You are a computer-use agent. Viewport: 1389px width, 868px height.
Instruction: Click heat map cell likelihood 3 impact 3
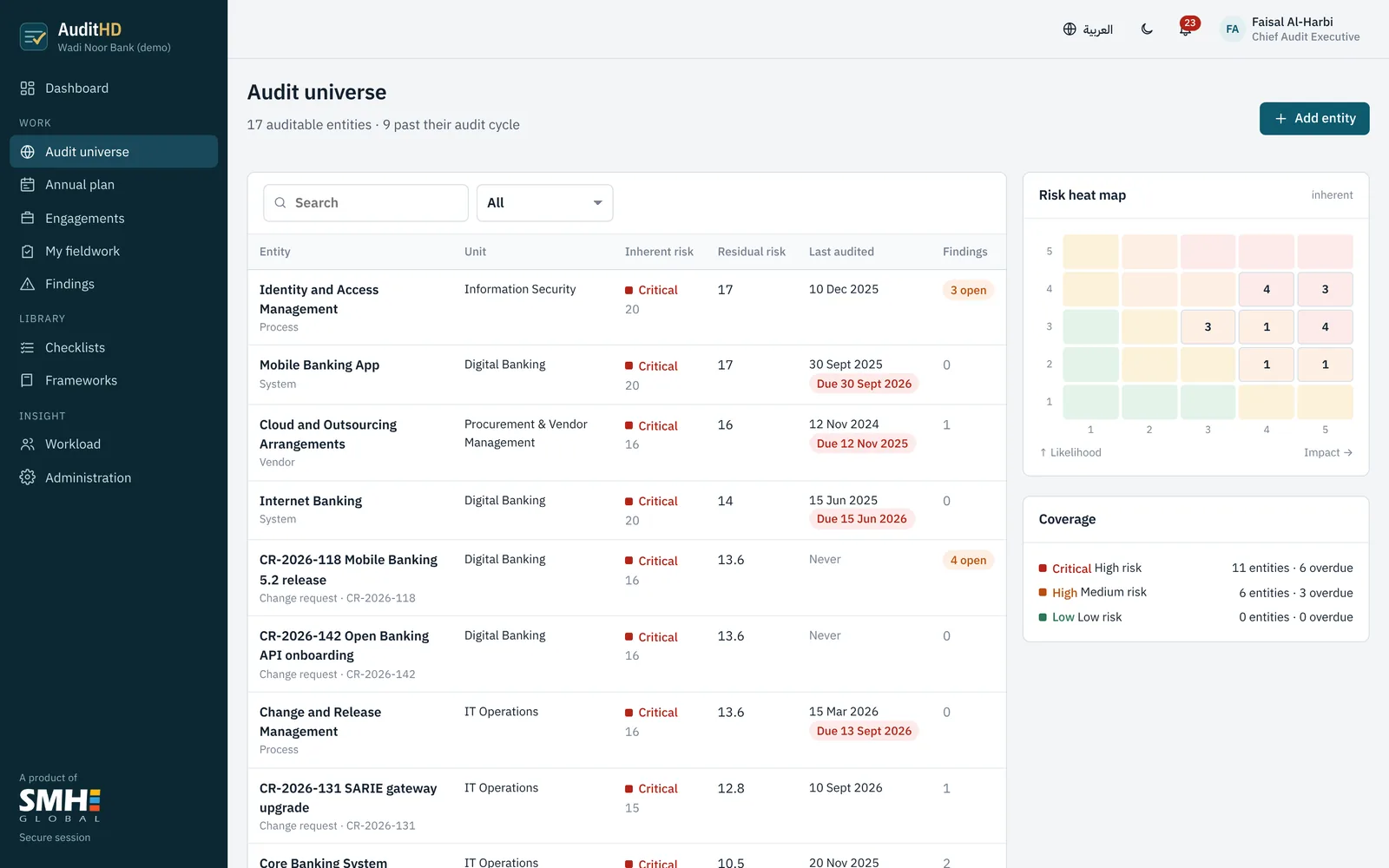click(x=1208, y=327)
